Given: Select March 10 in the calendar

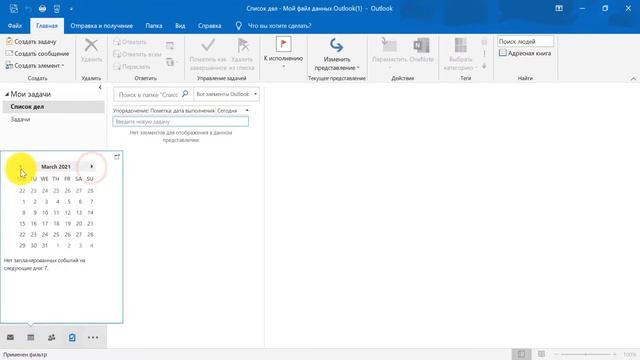Looking at the screenshot, I should tap(45, 213).
